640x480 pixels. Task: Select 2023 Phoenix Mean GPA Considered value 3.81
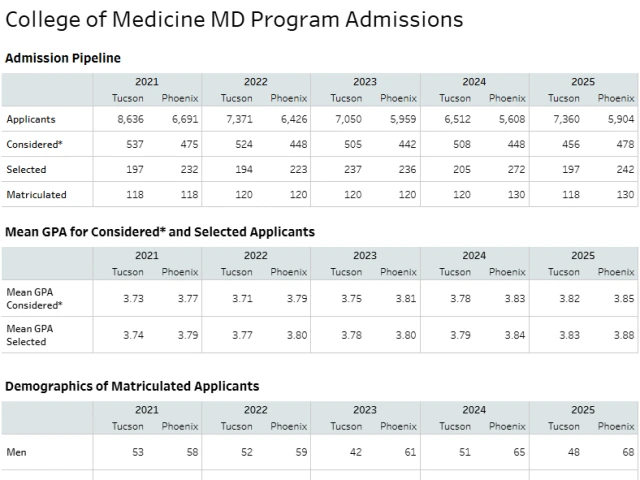tap(405, 298)
